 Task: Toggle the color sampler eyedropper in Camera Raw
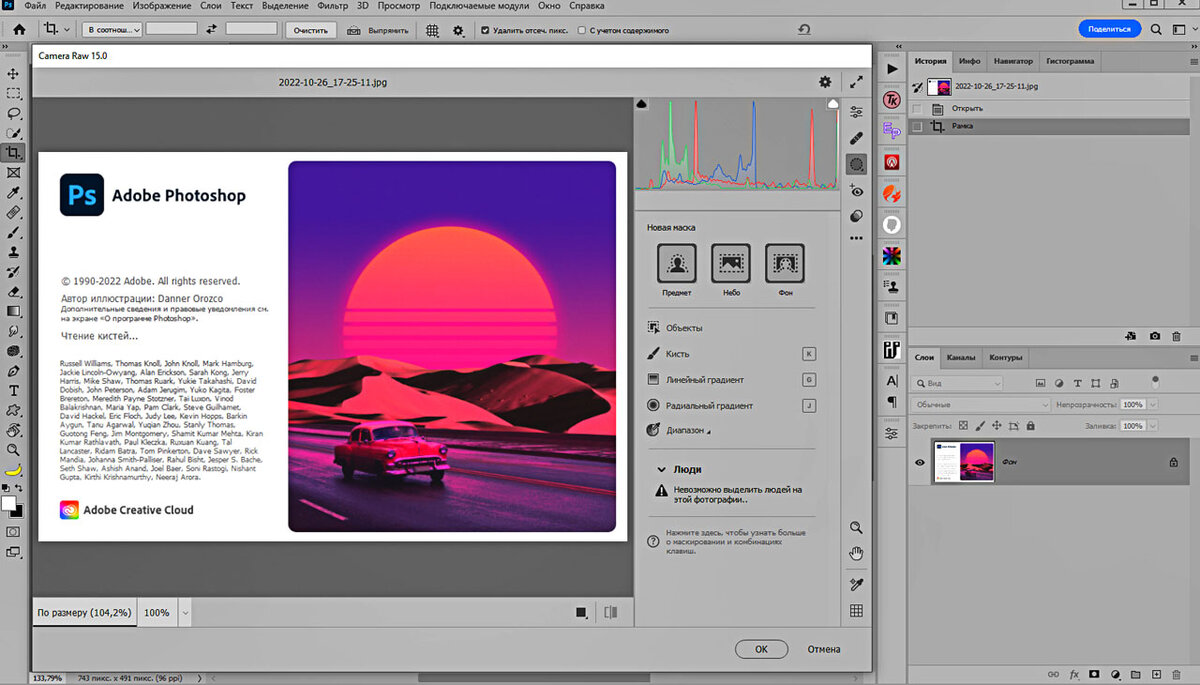857,584
